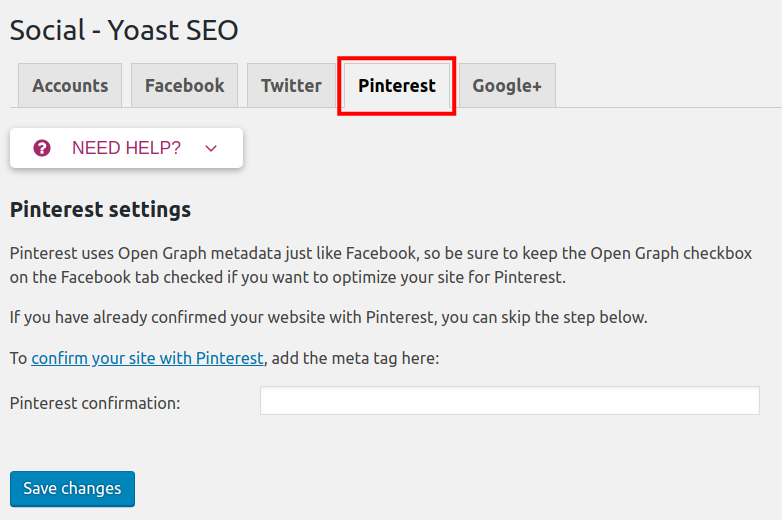Open 'confirm your site with Pinterest' link
The width and height of the screenshot is (782, 520).
pos(147,358)
